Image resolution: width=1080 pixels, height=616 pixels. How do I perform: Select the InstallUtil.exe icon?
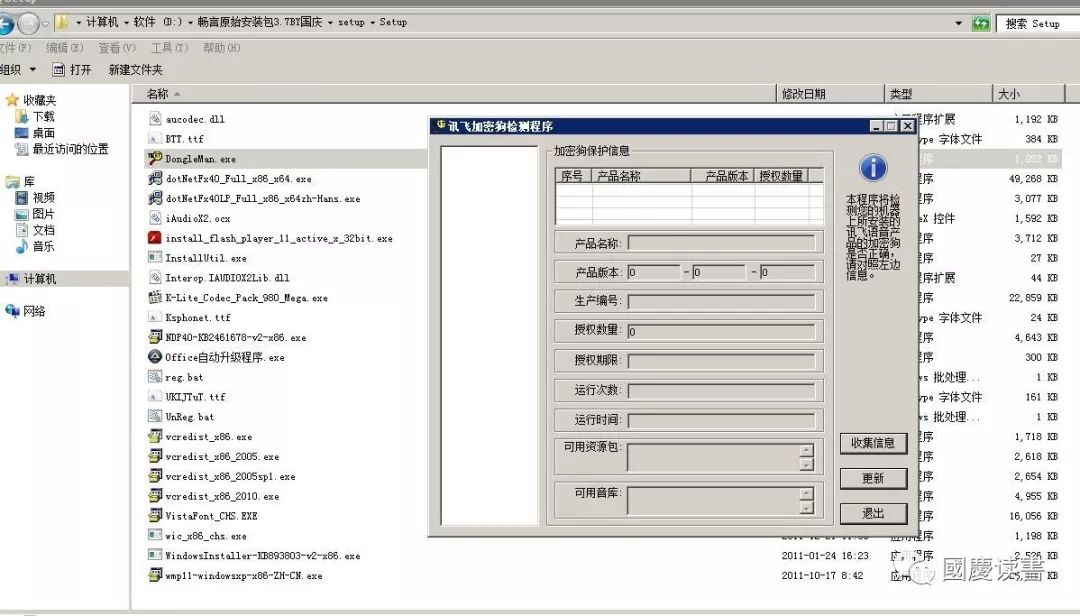[155, 258]
